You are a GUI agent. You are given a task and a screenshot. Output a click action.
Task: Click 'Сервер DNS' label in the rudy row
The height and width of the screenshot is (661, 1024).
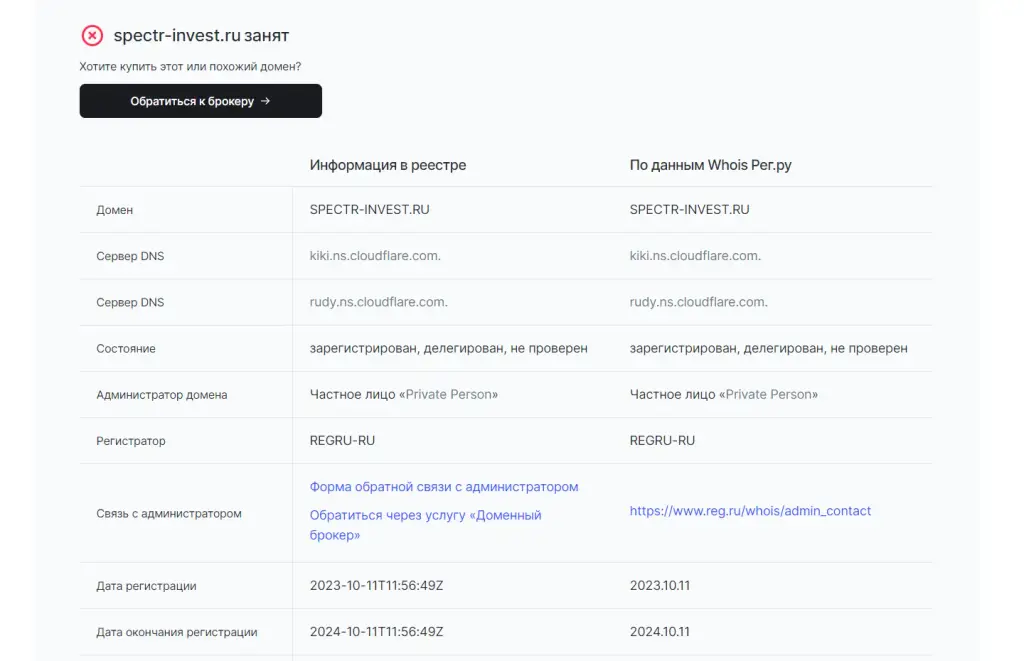[x=130, y=302]
